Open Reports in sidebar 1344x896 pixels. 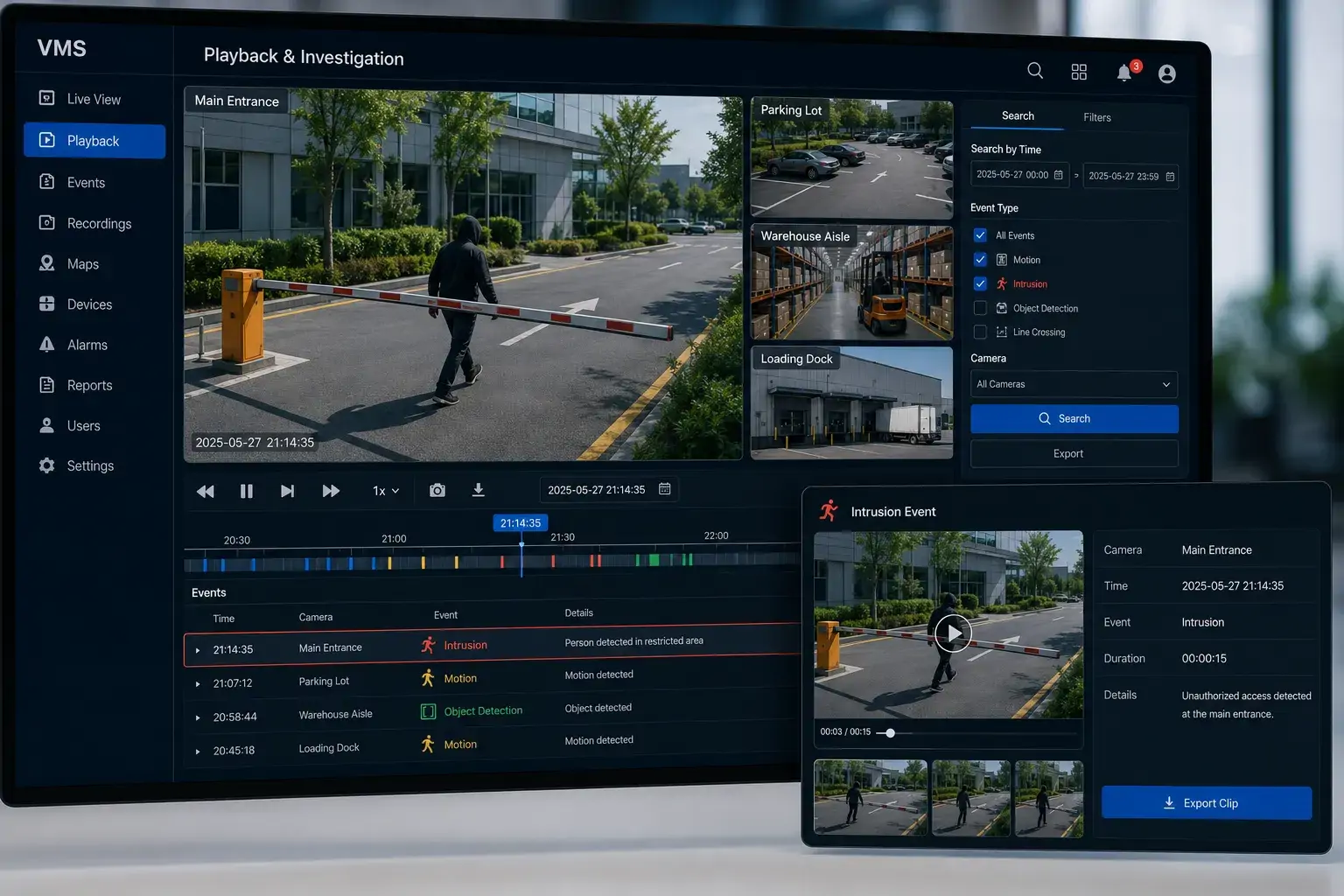[x=94, y=385]
